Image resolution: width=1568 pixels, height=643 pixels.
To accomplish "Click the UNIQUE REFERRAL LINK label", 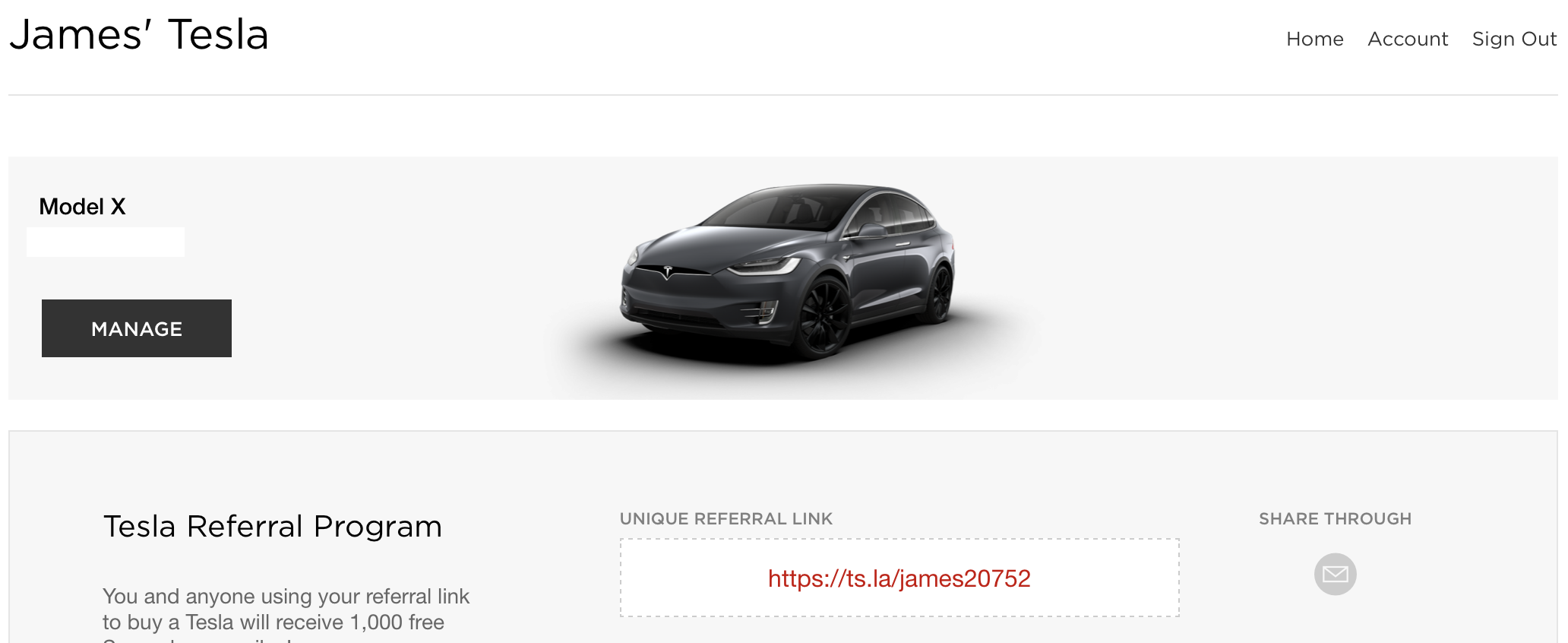I will 726,518.
